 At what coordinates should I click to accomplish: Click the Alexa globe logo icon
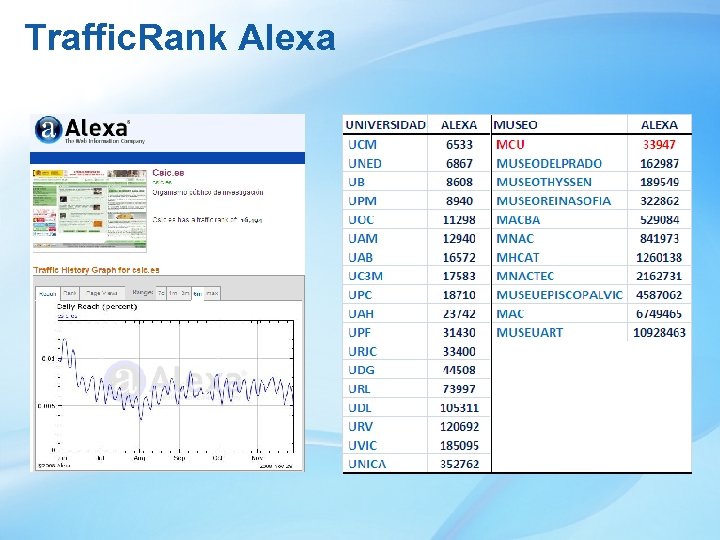click(x=48, y=129)
